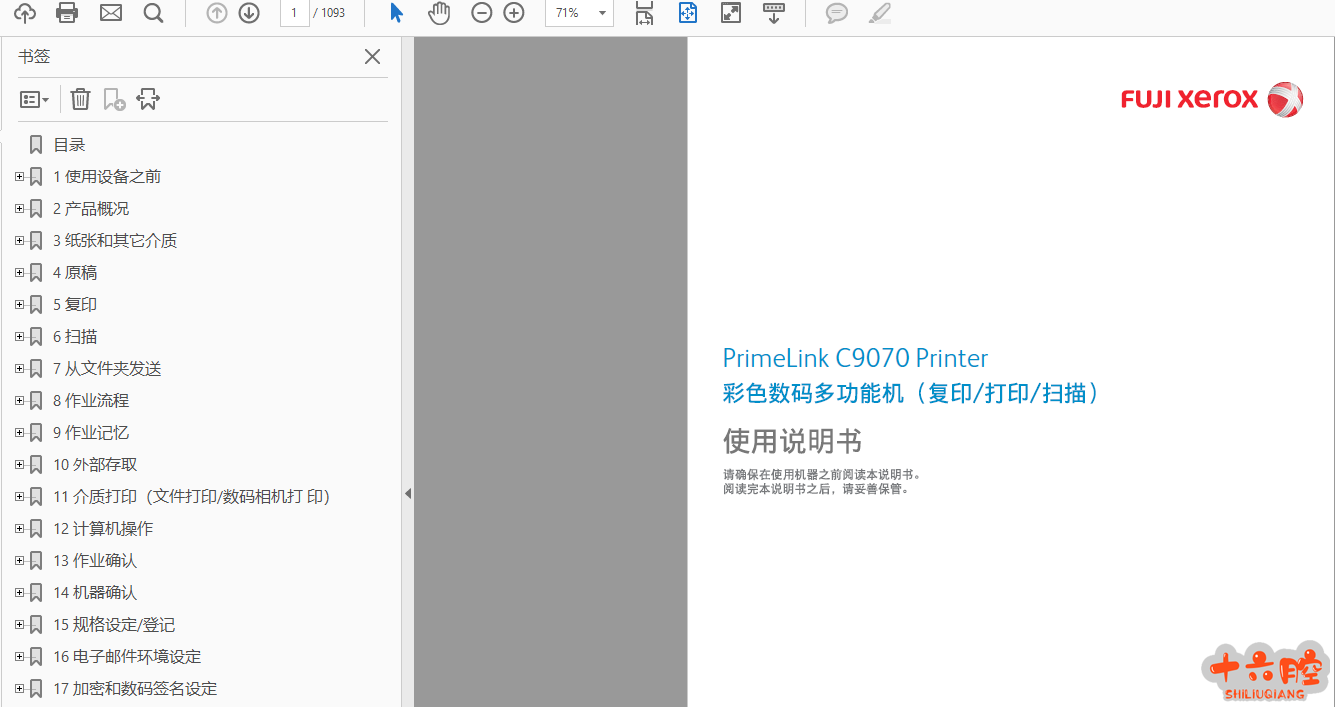Add a comment with speech bubble icon
The height and width of the screenshot is (707, 1335).
pyautogui.click(x=837, y=13)
